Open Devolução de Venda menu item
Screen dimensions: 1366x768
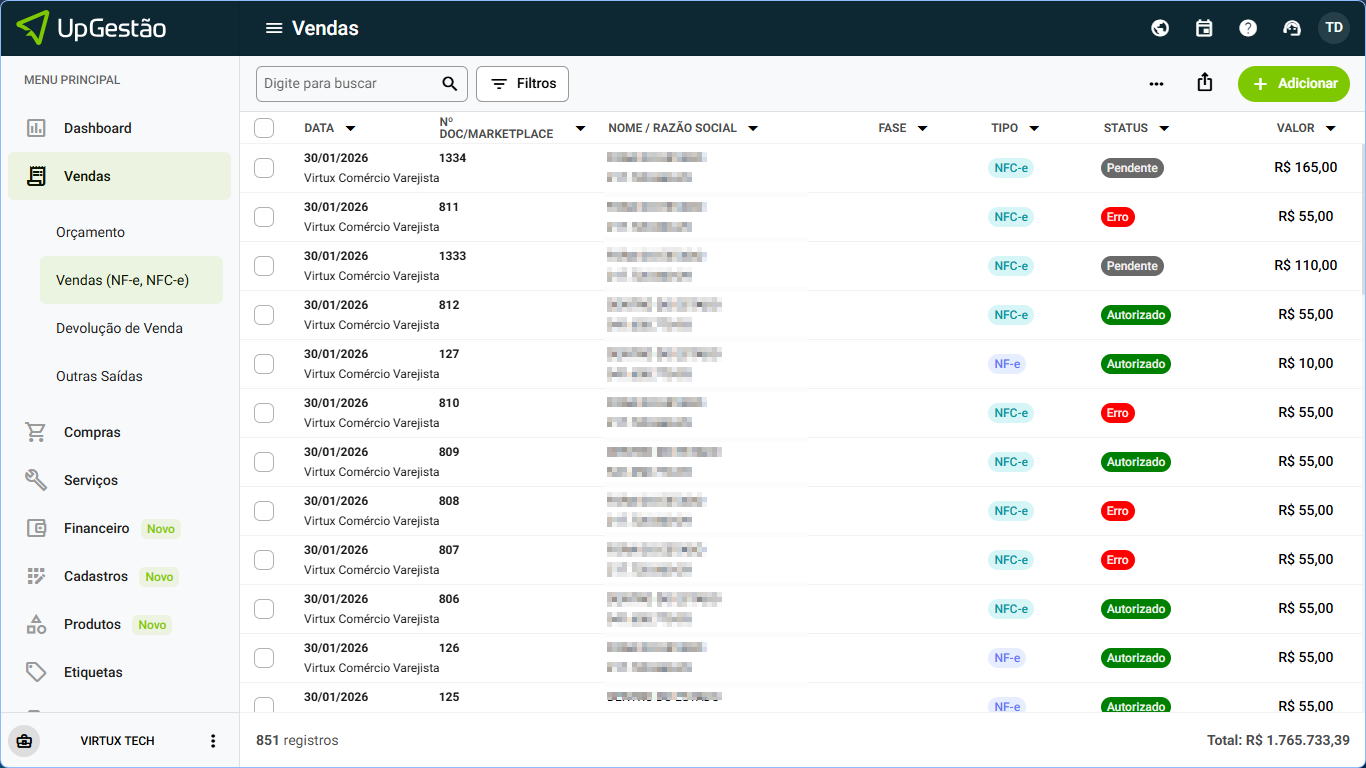point(119,328)
